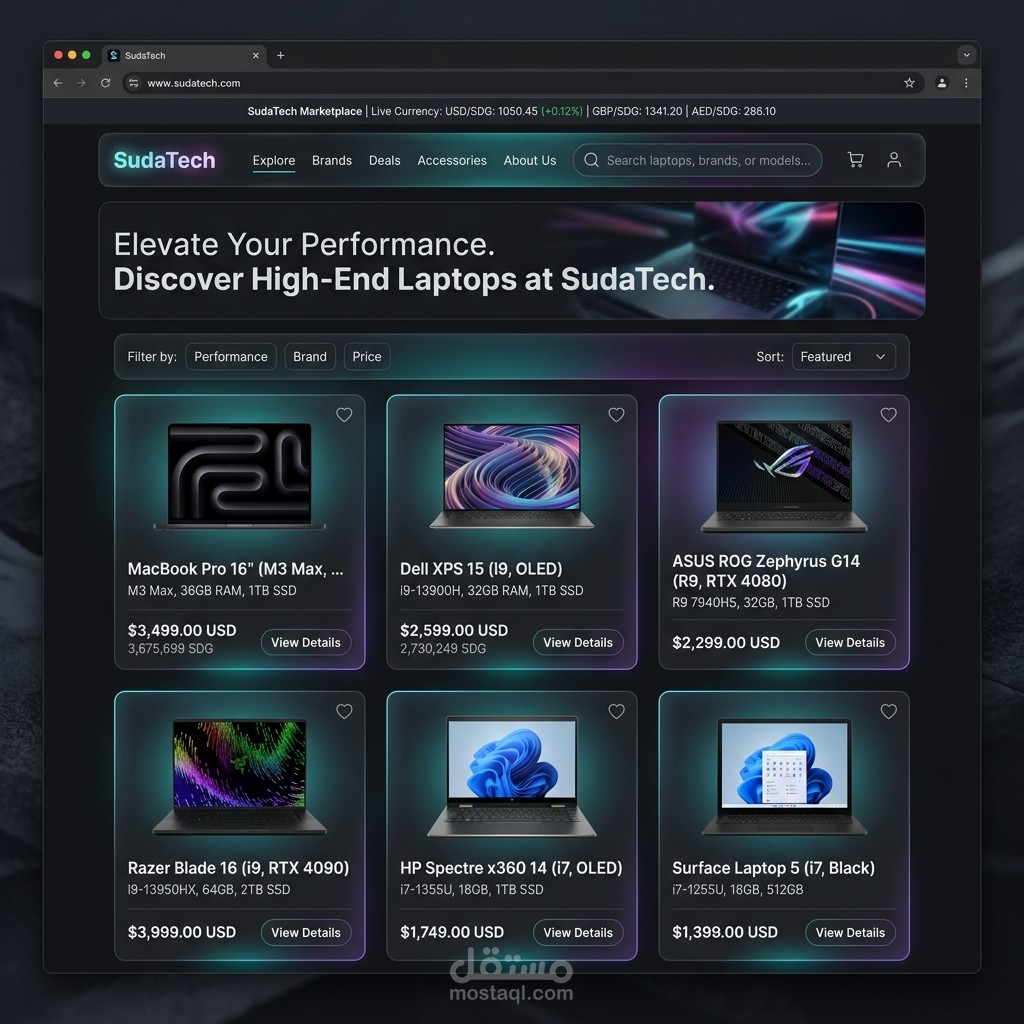Reload the page
The width and height of the screenshot is (1024, 1024).
105,83
